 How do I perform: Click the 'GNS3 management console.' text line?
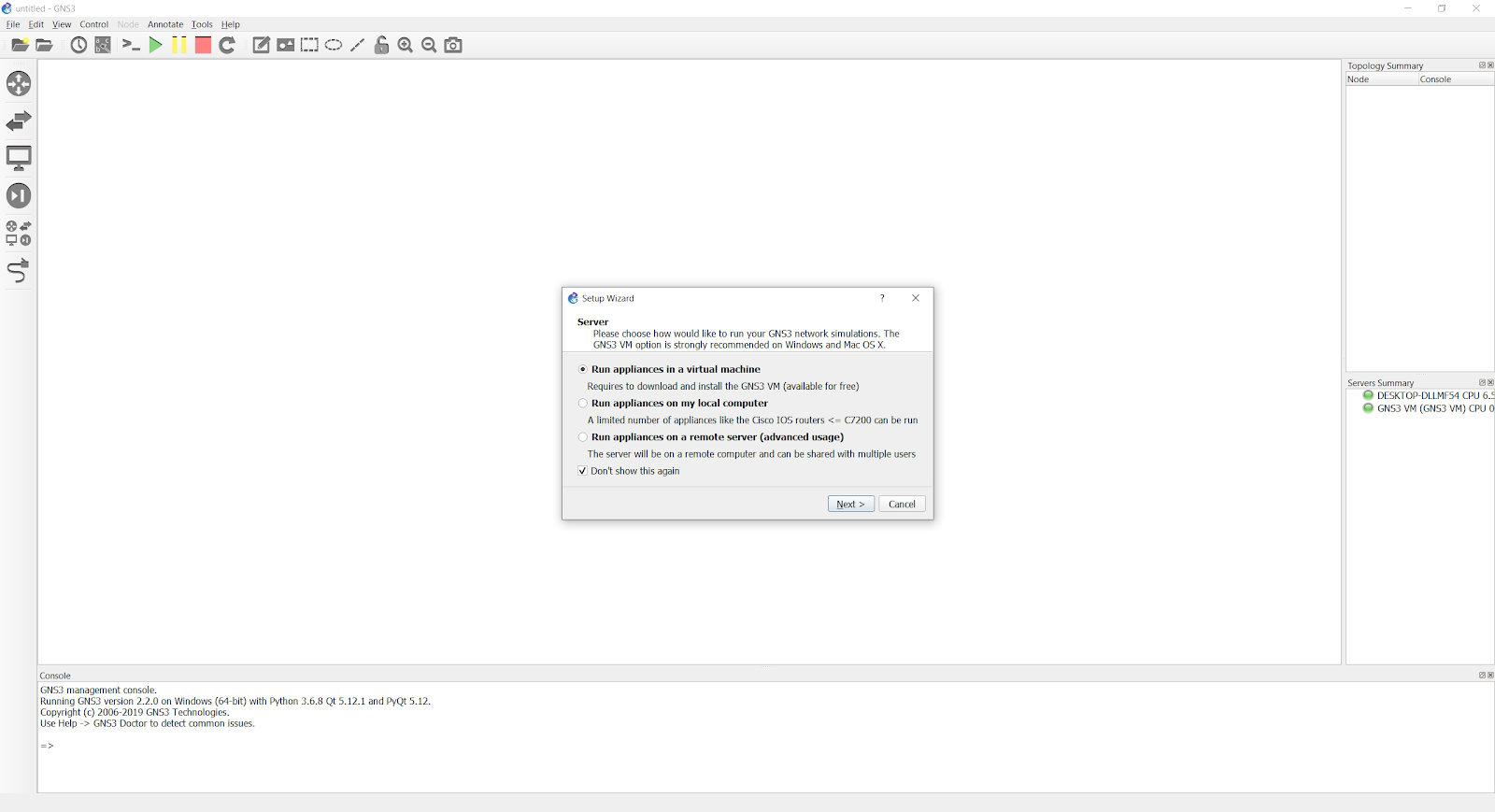coord(99,691)
